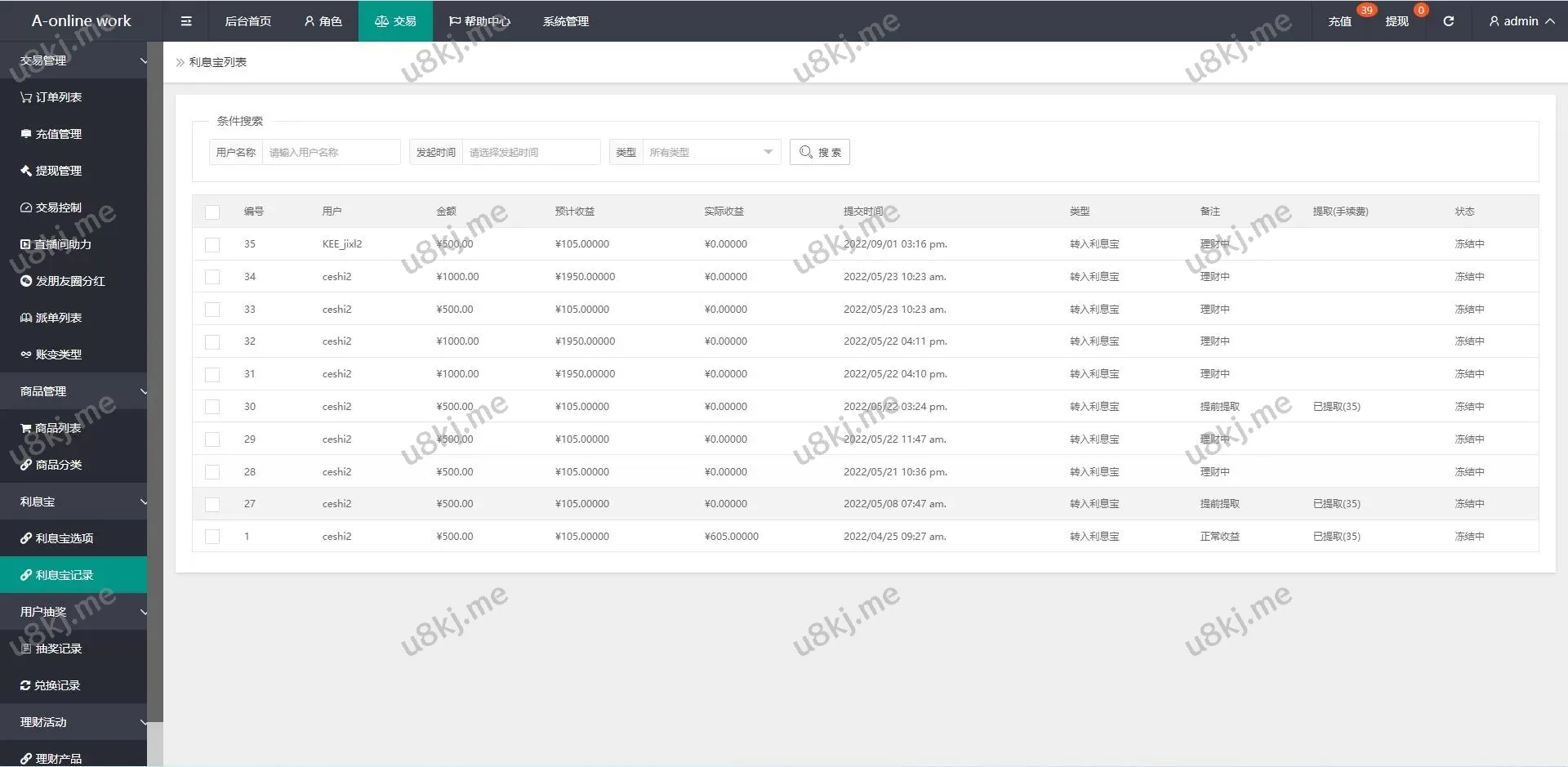The height and width of the screenshot is (767, 1568).
Task: Open 订单列表 with the cart icon
Action: coord(58,97)
